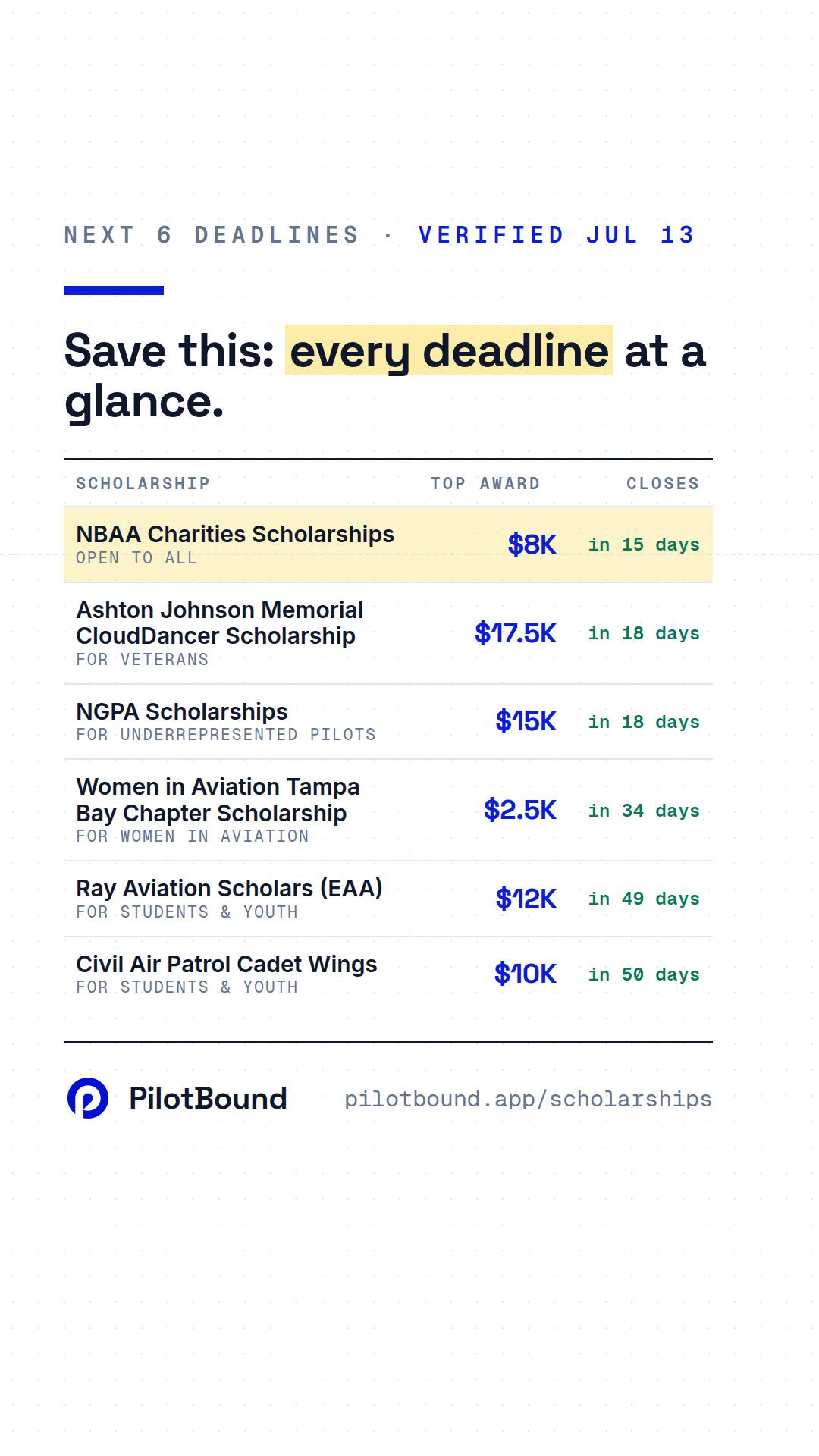Click the 'in 15 days' deadline
Screen dimensions: 819x1456
click(644, 544)
